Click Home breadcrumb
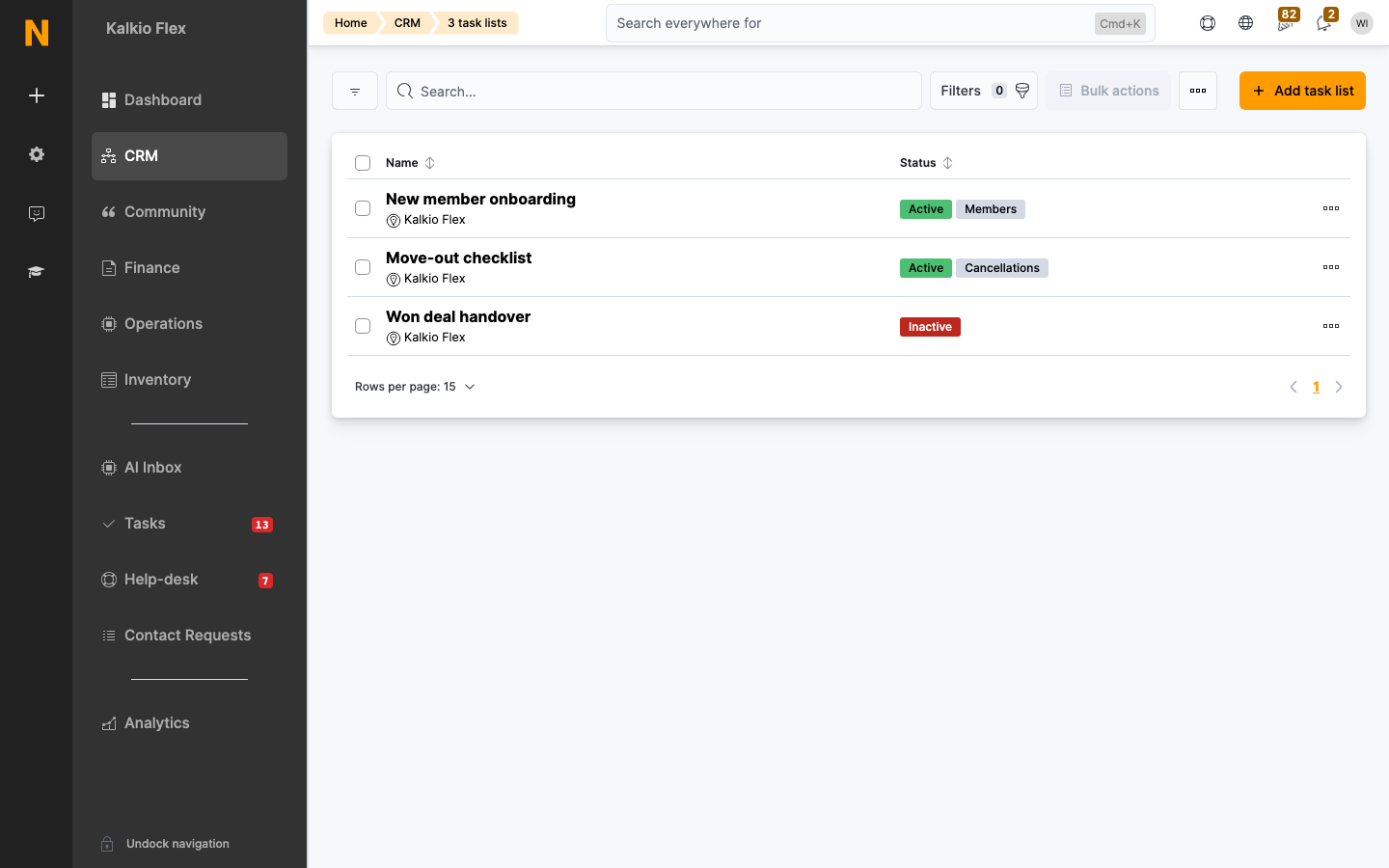This screenshot has width=1389, height=868. point(351,23)
